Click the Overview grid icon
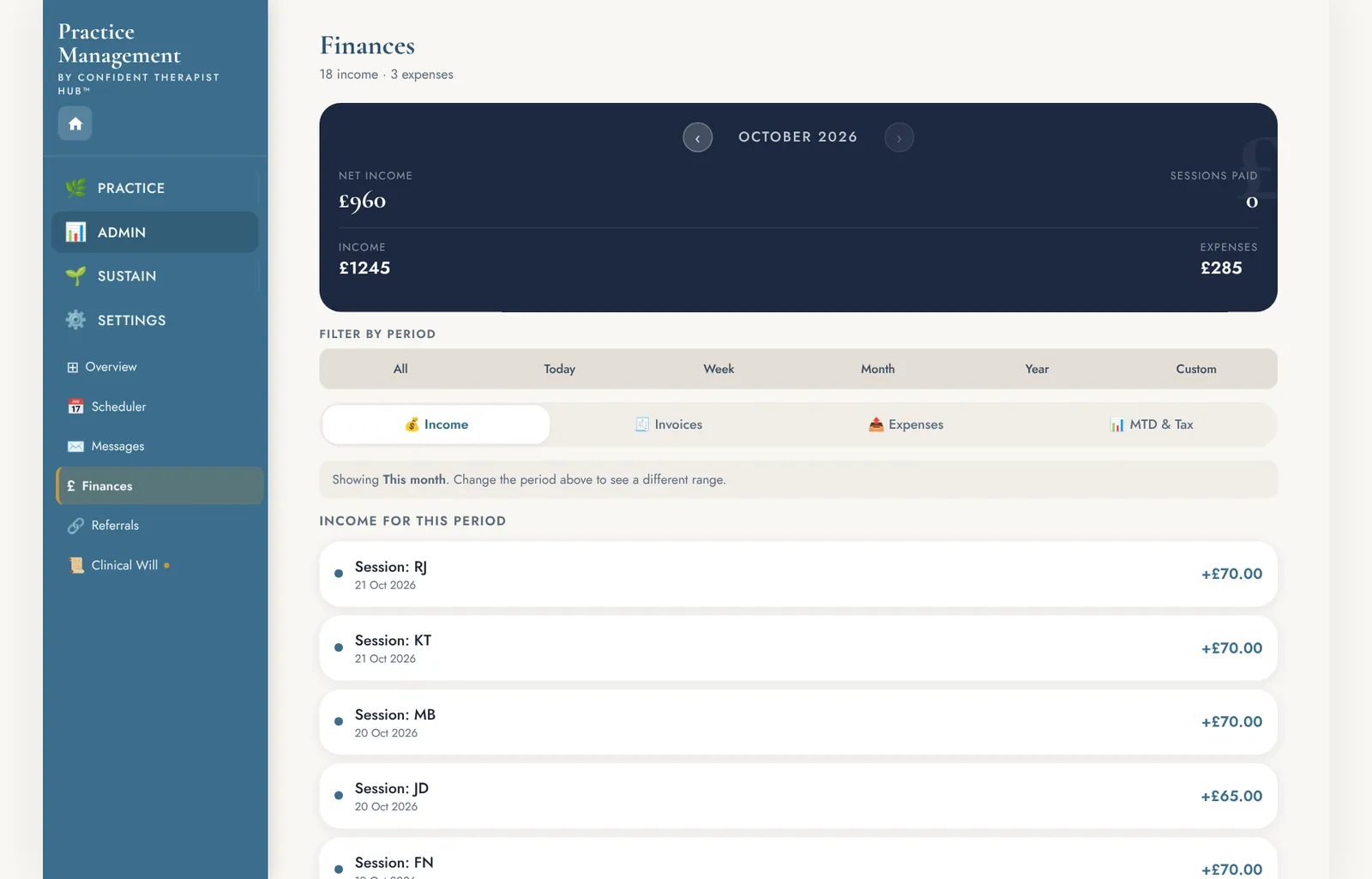Image resolution: width=1372 pixels, height=879 pixels. 73,367
